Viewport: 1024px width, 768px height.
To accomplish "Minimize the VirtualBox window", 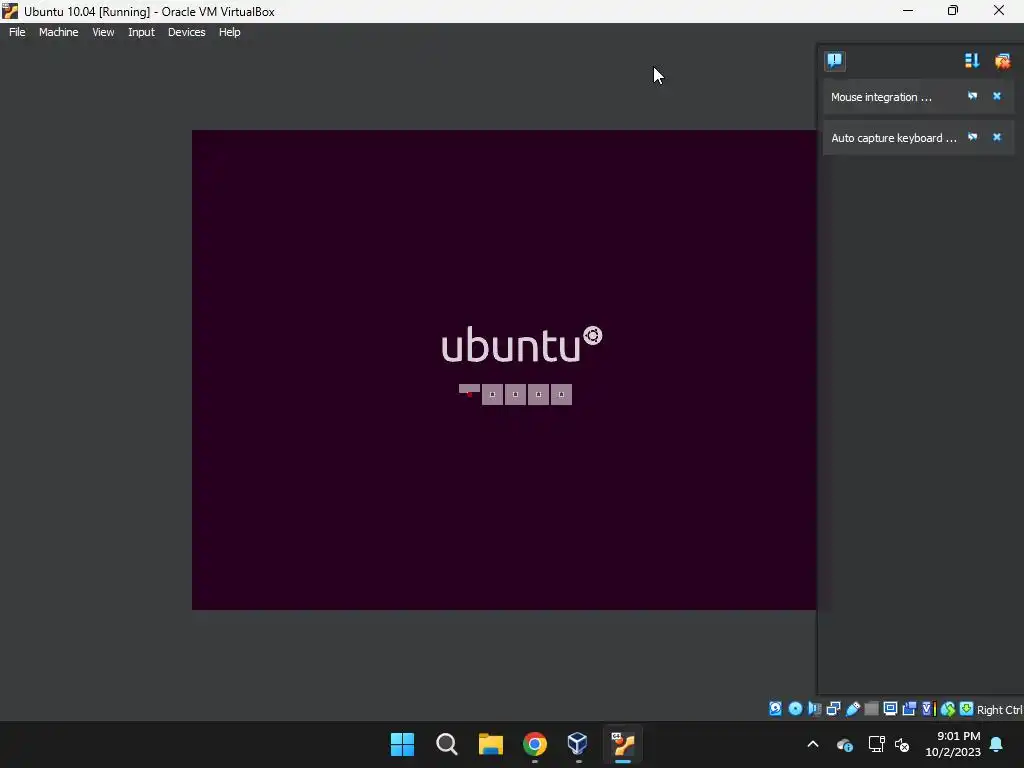I will pos(908,11).
